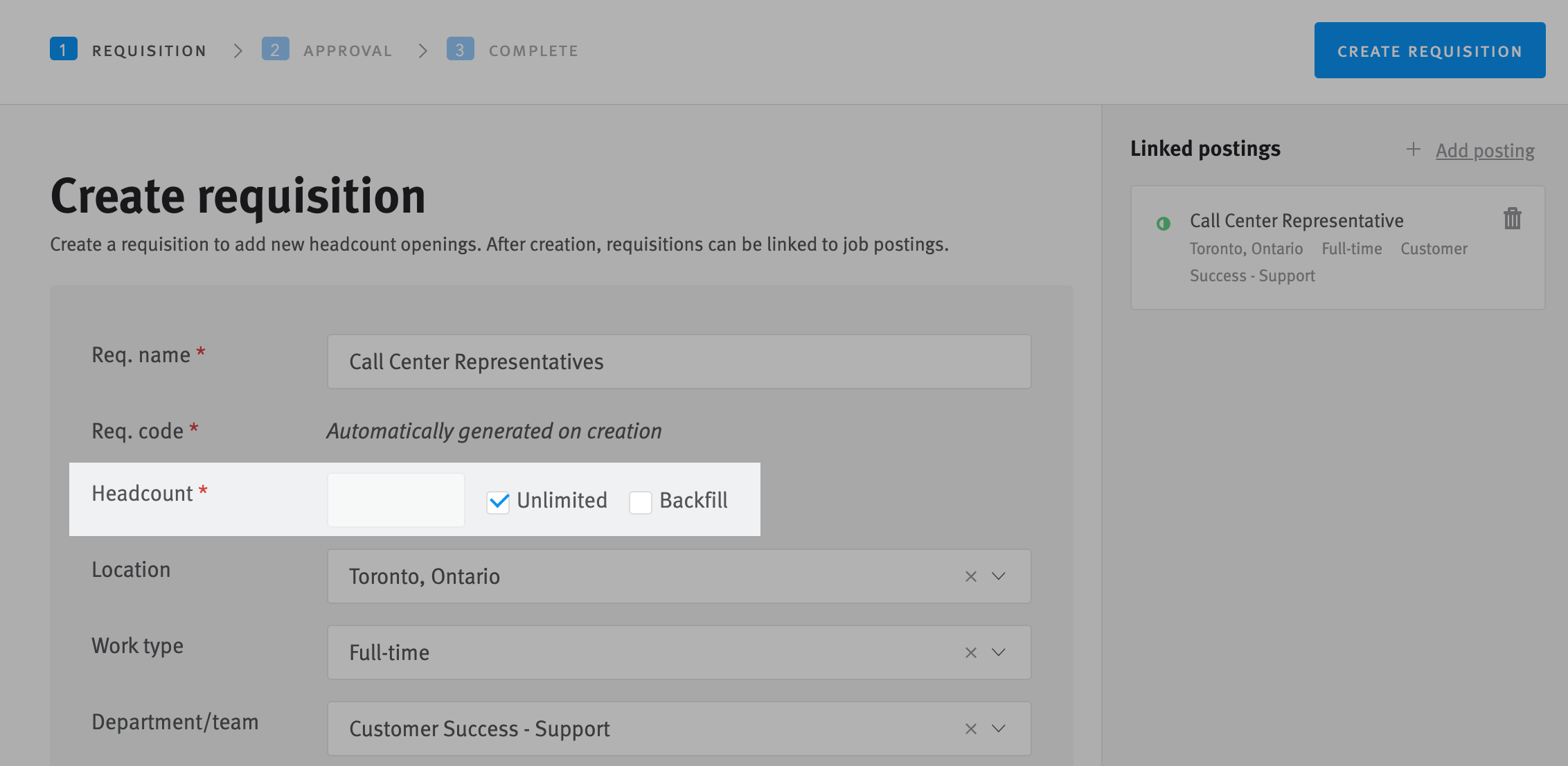Open the Location dropdown

pyautogui.click(x=997, y=576)
